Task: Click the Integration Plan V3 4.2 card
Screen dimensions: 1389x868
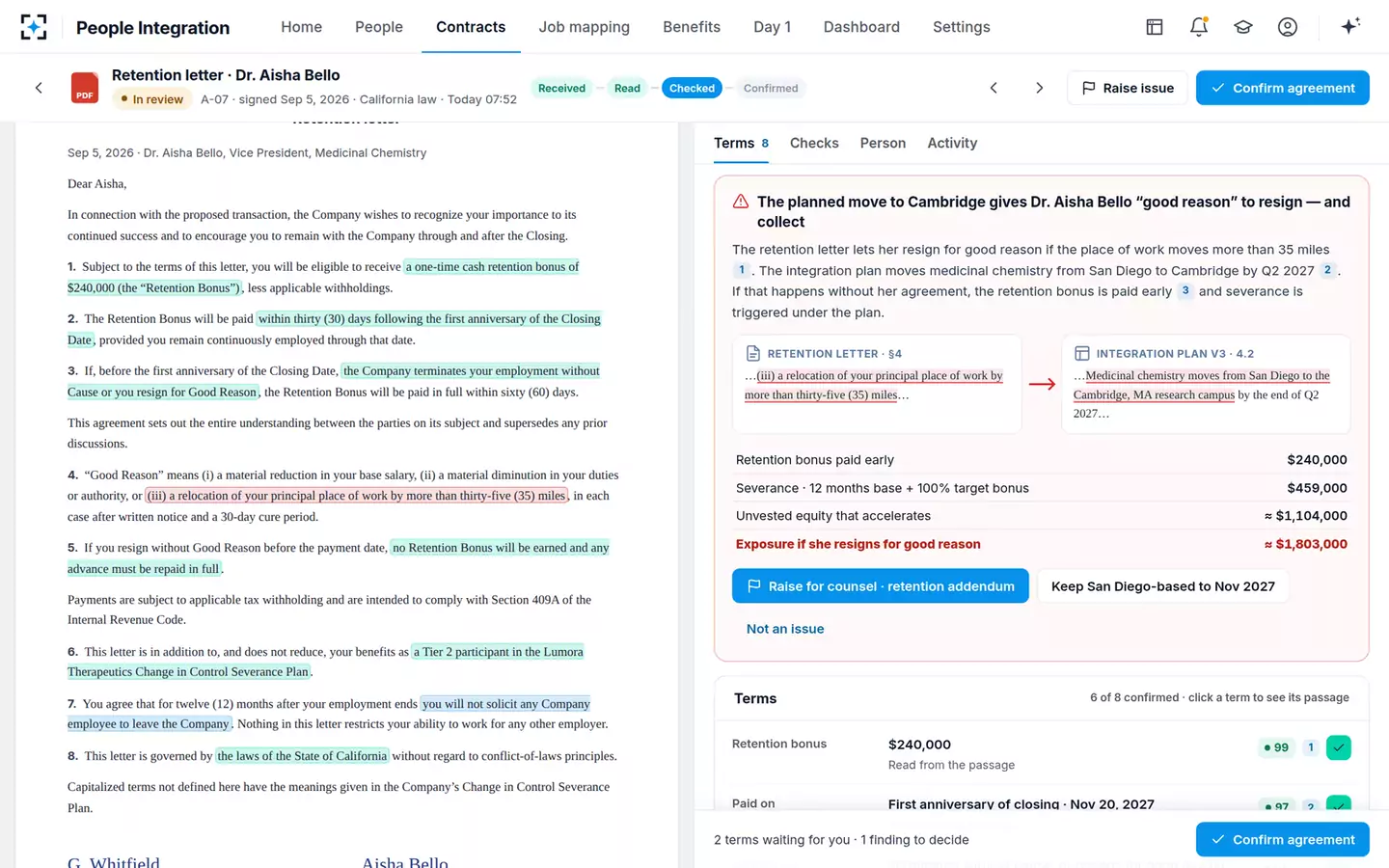Action: (x=1206, y=384)
